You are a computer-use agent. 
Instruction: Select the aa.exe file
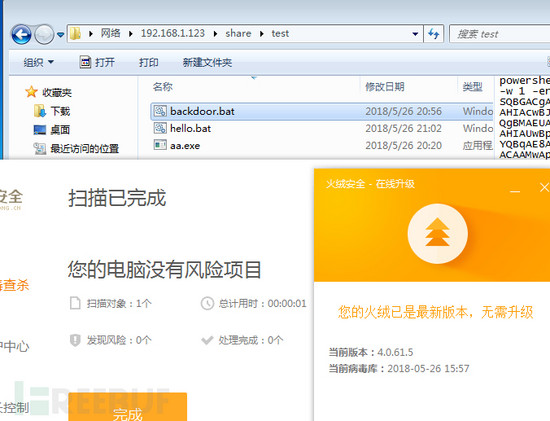322,145
